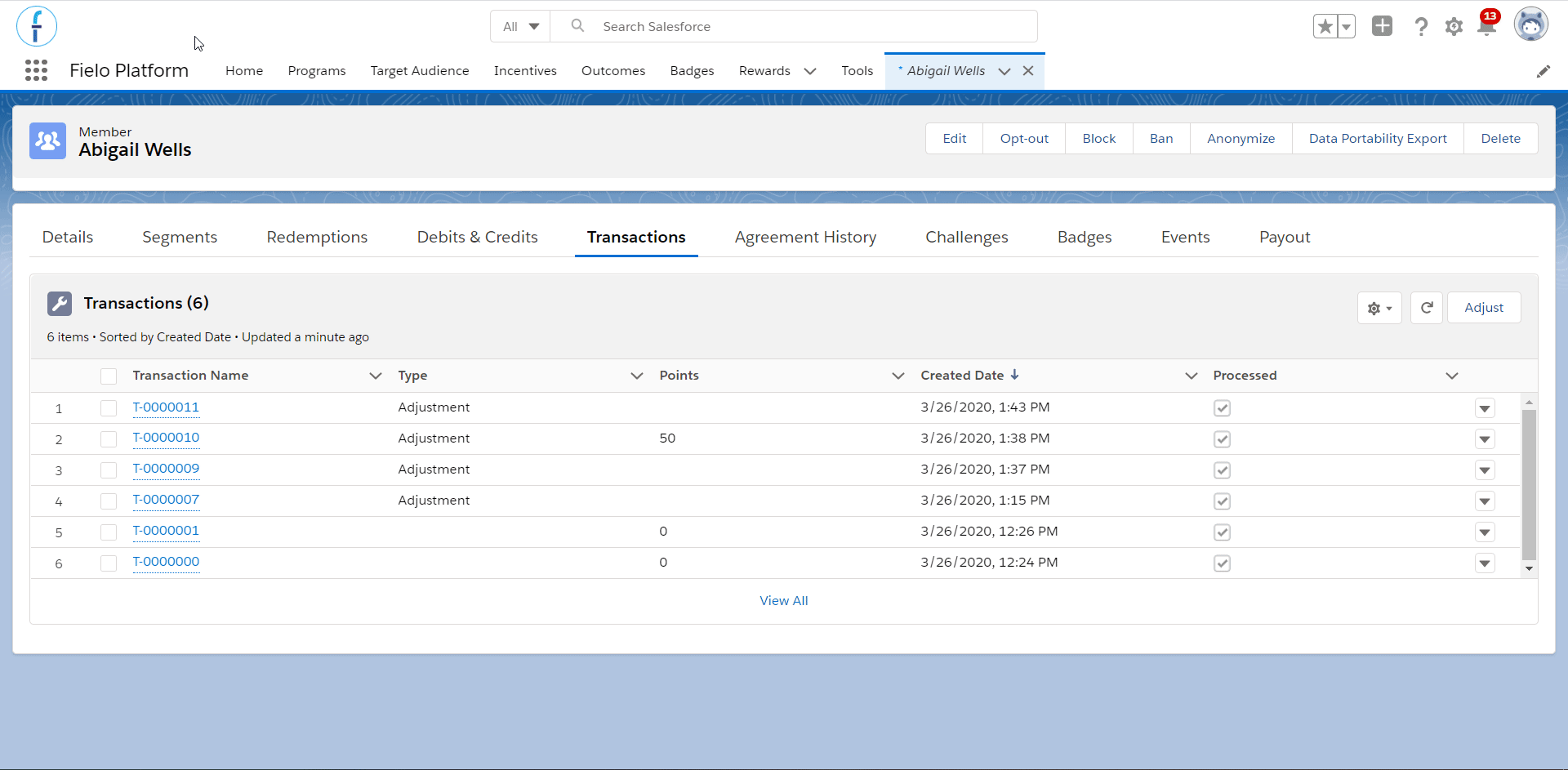Select the T-0000009 row checkbox
The image size is (1568, 770).
(x=109, y=470)
